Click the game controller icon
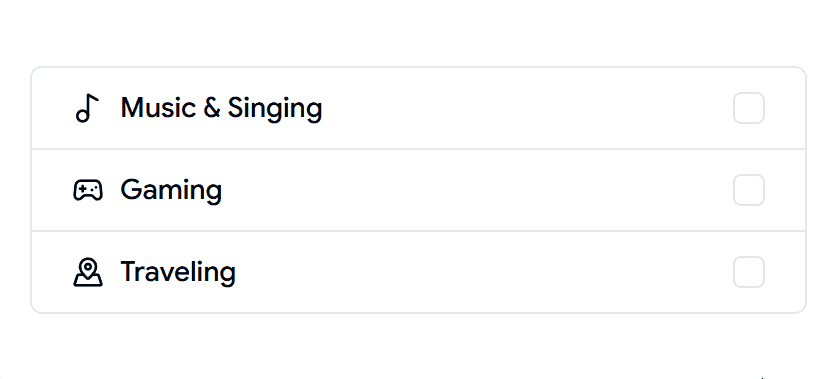This screenshot has height=379, width=836. tap(87, 190)
